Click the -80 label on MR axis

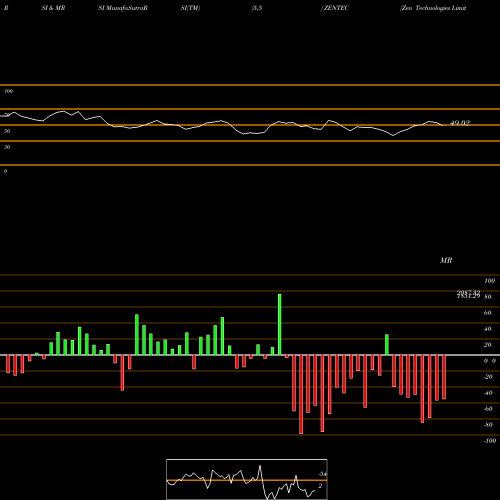[488, 425]
